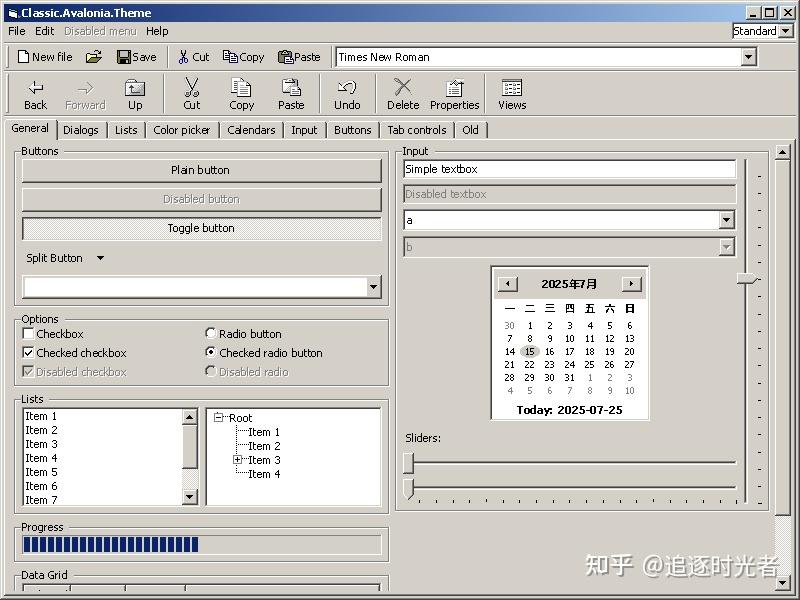Click the Paste toolbar icon
Screen dimensions: 800x600
[292, 93]
